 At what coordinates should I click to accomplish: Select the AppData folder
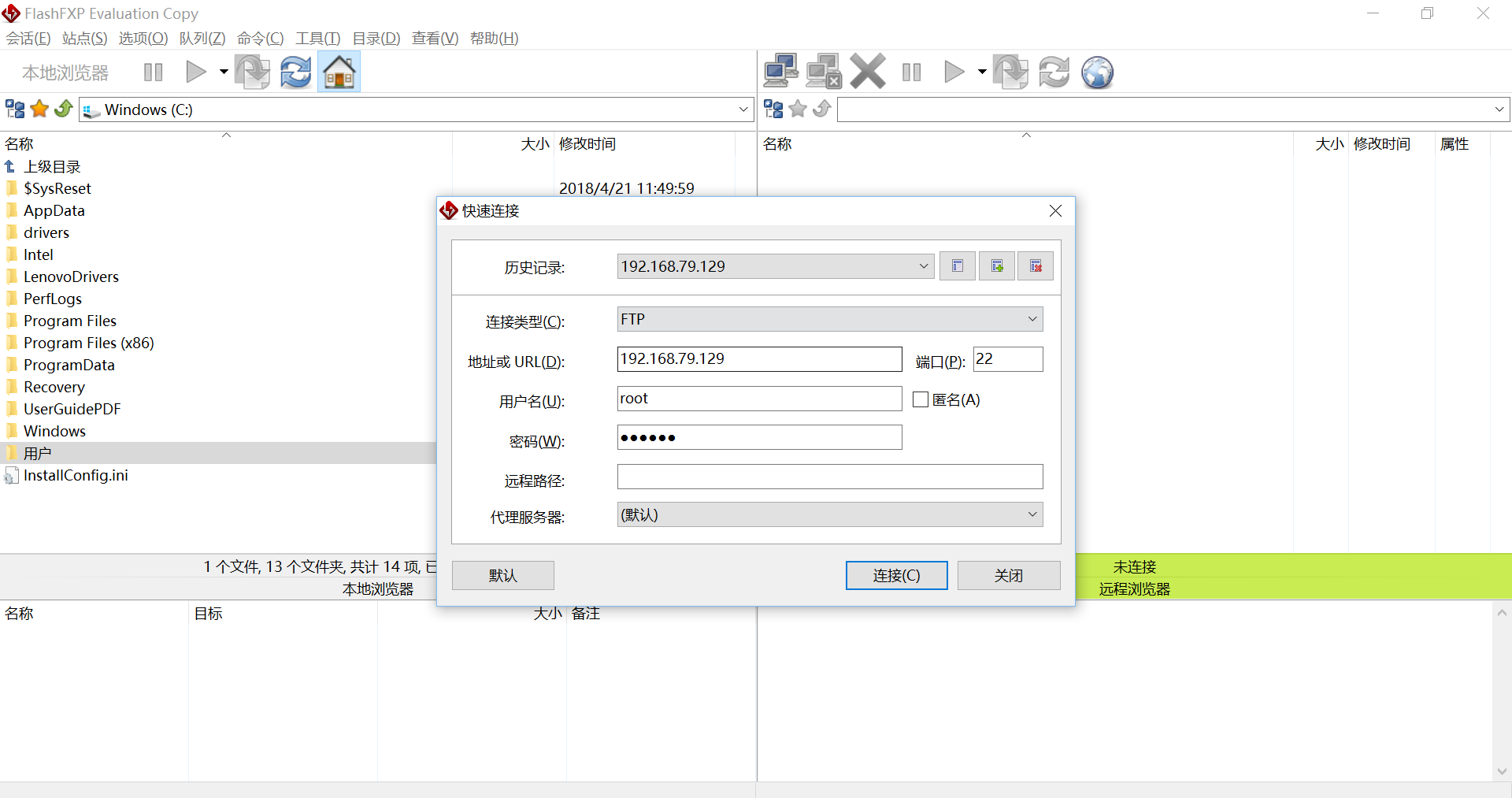[x=54, y=210]
